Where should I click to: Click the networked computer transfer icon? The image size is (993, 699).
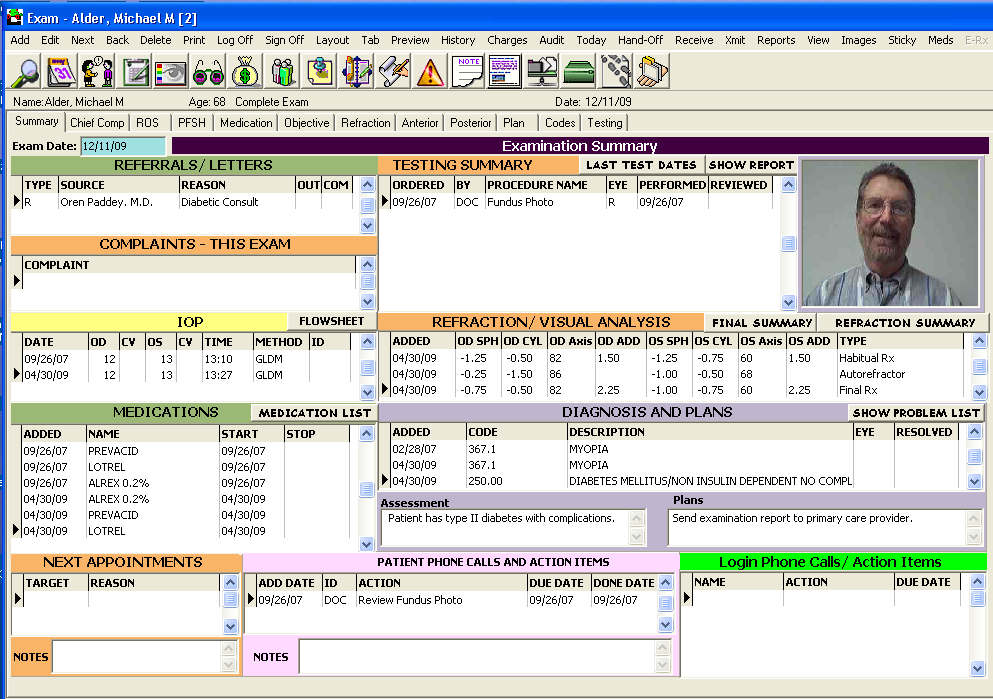pyautogui.click(x=541, y=72)
